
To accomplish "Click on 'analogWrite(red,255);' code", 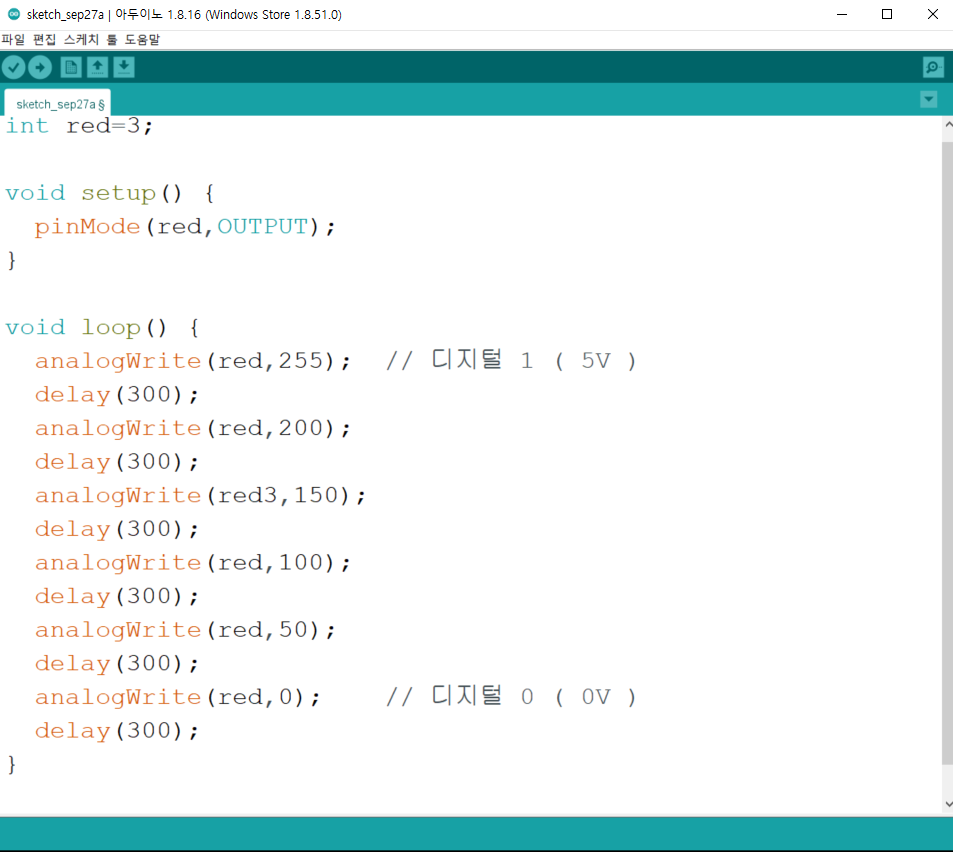I will coord(193,361).
